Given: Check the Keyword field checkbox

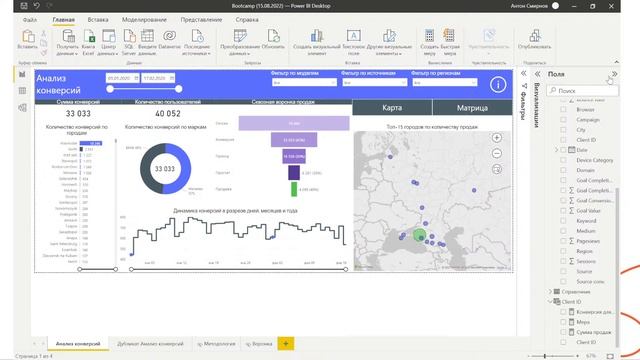Looking at the screenshot, I should (x=563, y=220).
